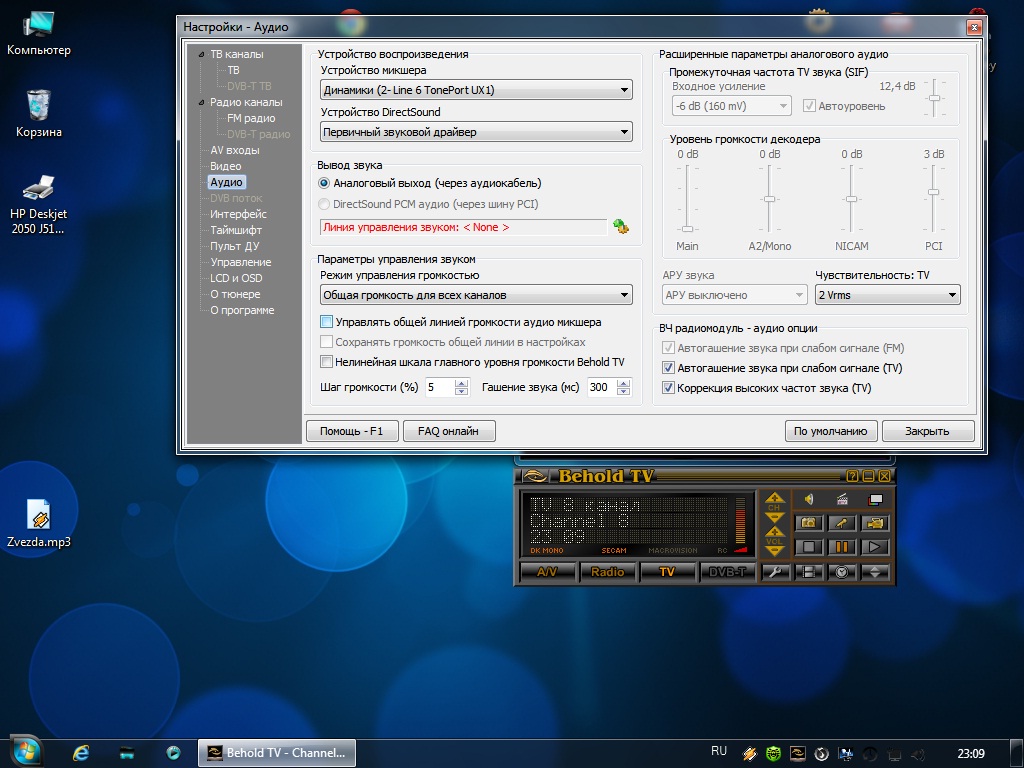This screenshot has width=1024, height=768.
Task: Select analog output via audio cable
Action: [x=324, y=183]
